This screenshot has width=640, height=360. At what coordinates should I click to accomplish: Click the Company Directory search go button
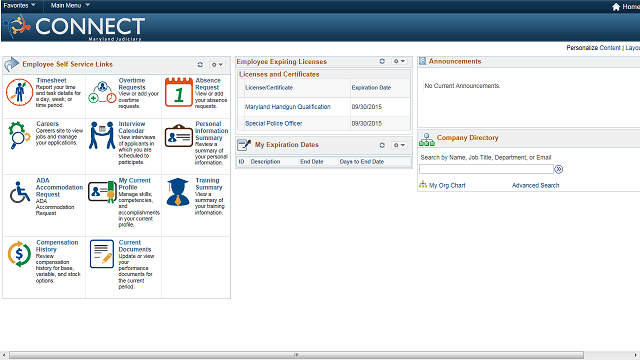(x=559, y=169)
